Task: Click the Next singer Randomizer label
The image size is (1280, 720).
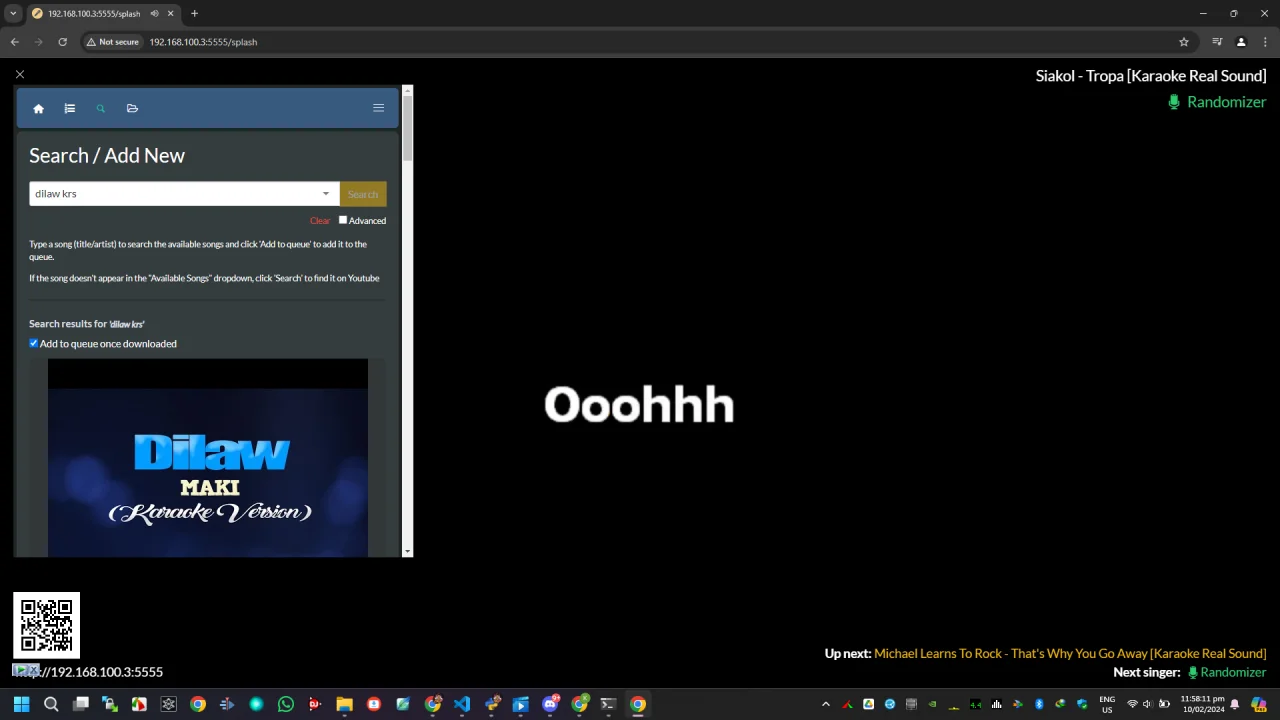Action: [x=1226, y=672]
